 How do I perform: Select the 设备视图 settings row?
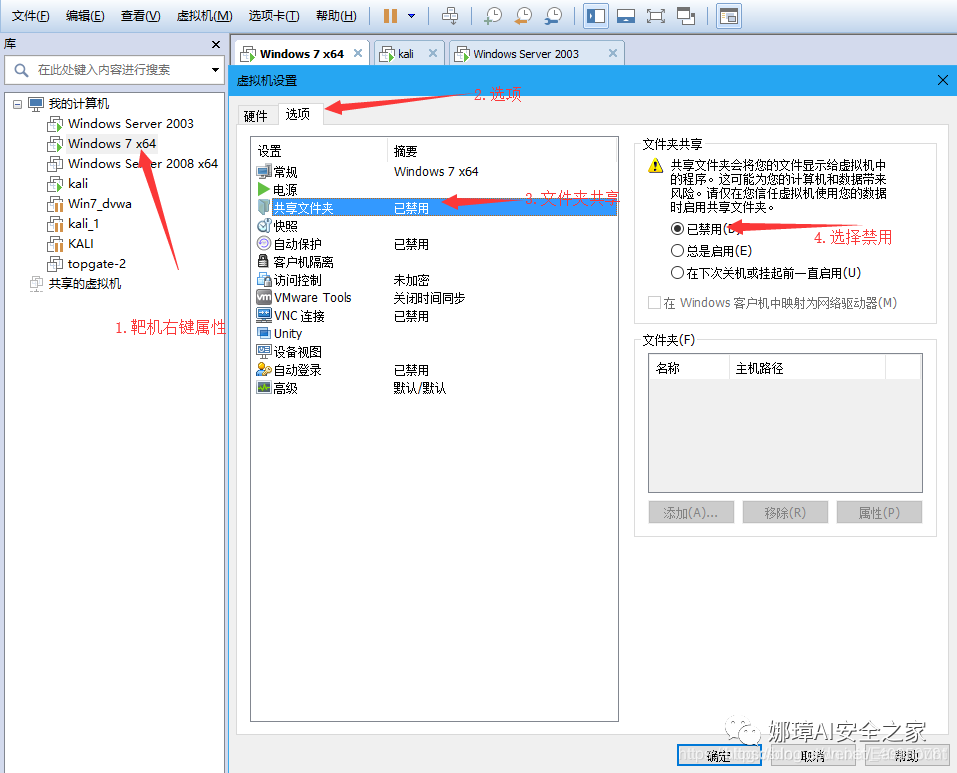[x=436, y=352]
